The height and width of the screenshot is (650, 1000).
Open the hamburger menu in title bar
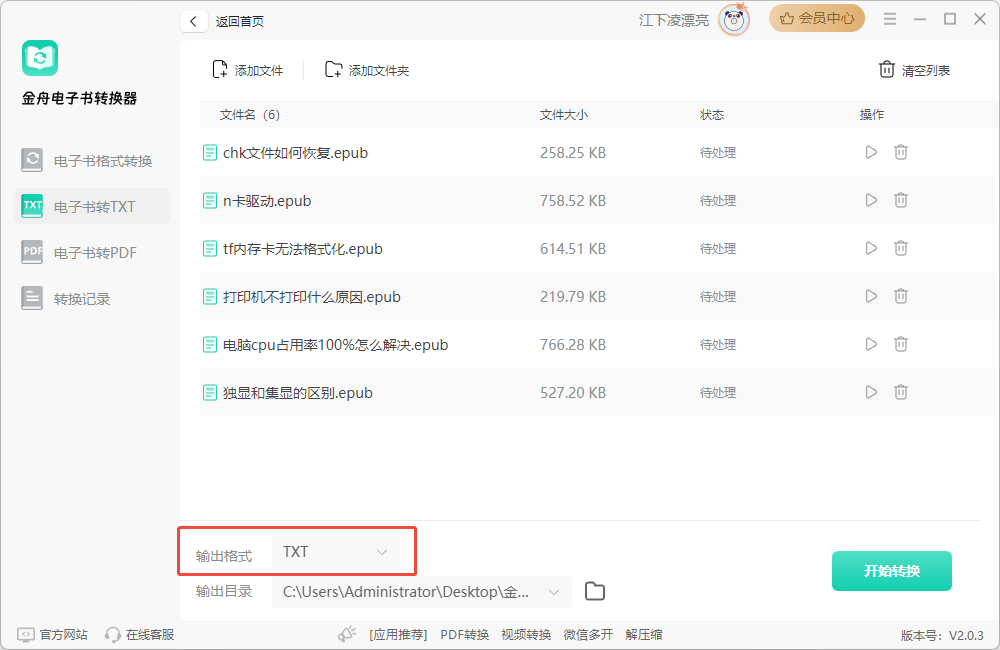click(x=890, y=19)
